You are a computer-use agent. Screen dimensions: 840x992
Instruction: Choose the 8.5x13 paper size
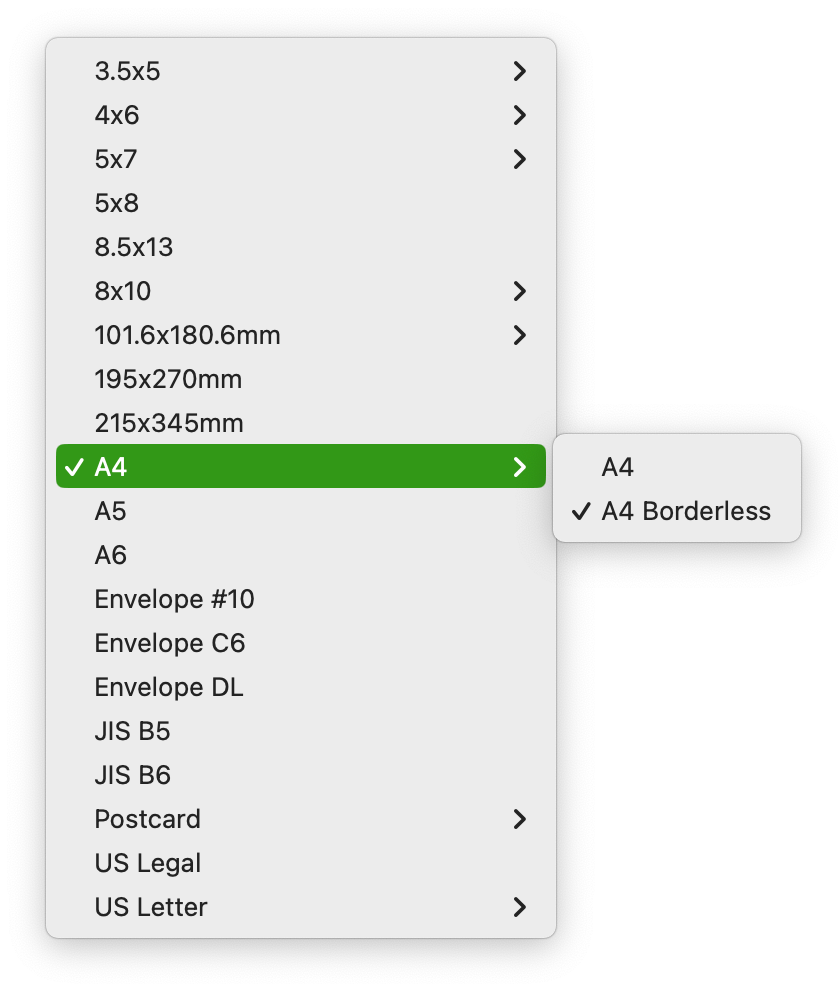(134, 247)
